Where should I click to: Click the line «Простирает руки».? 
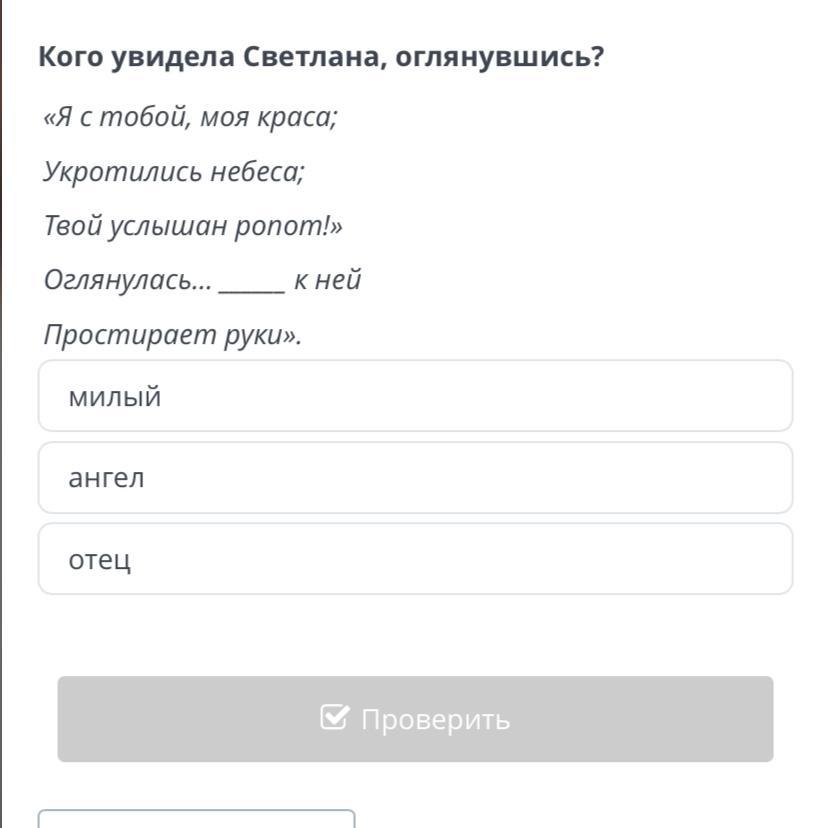coord(172,335)
